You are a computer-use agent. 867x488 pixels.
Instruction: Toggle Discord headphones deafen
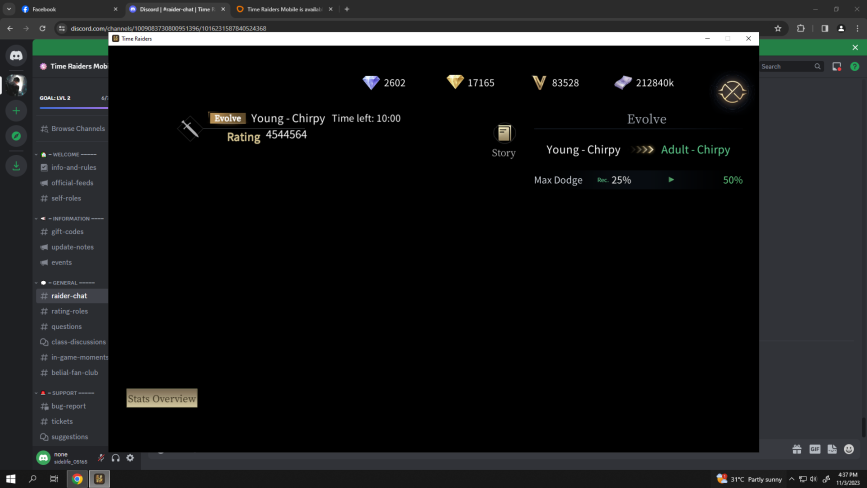(116, 458)
